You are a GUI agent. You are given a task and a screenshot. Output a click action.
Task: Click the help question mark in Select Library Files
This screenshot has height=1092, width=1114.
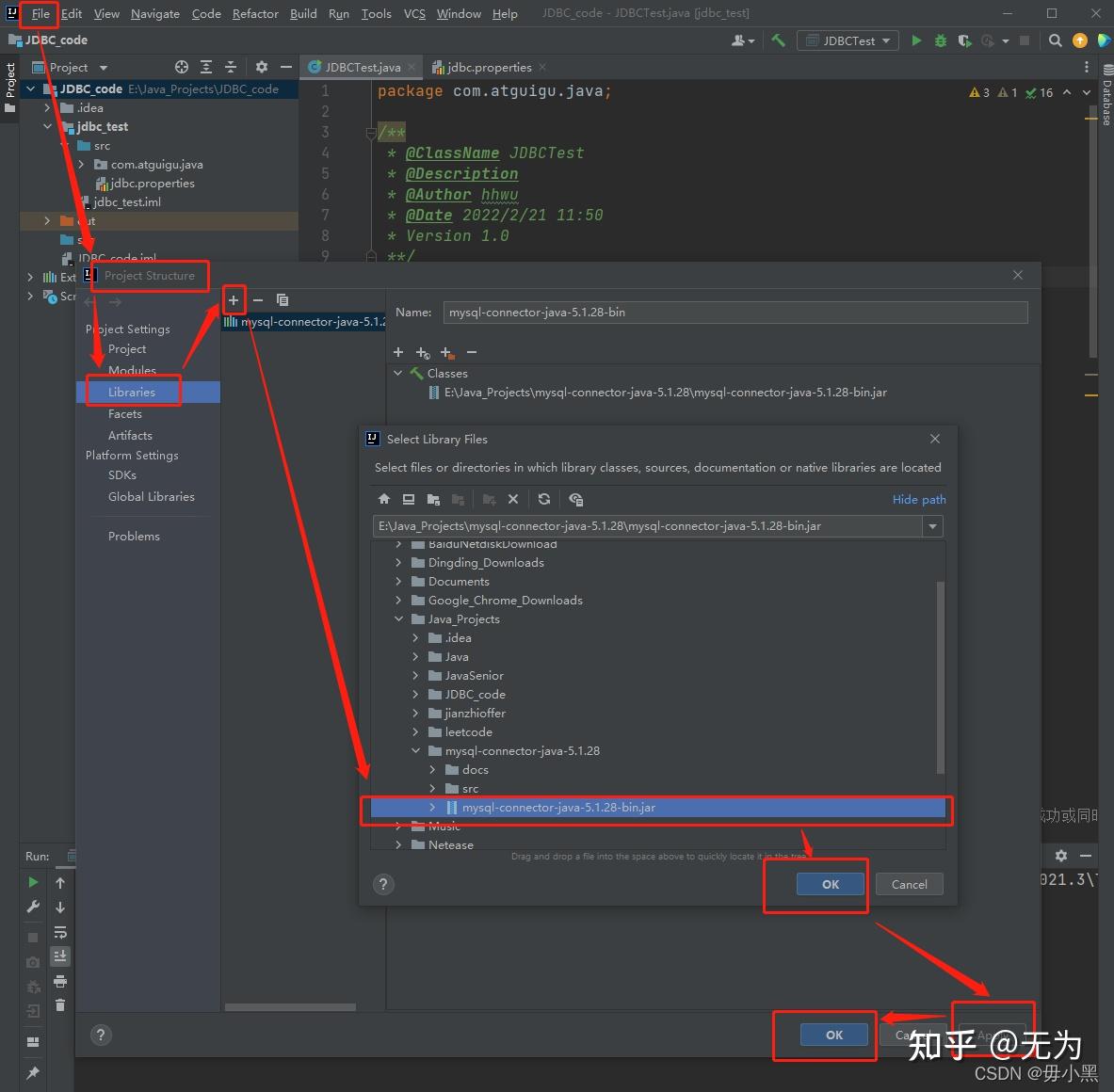click(x=383, y=884)
